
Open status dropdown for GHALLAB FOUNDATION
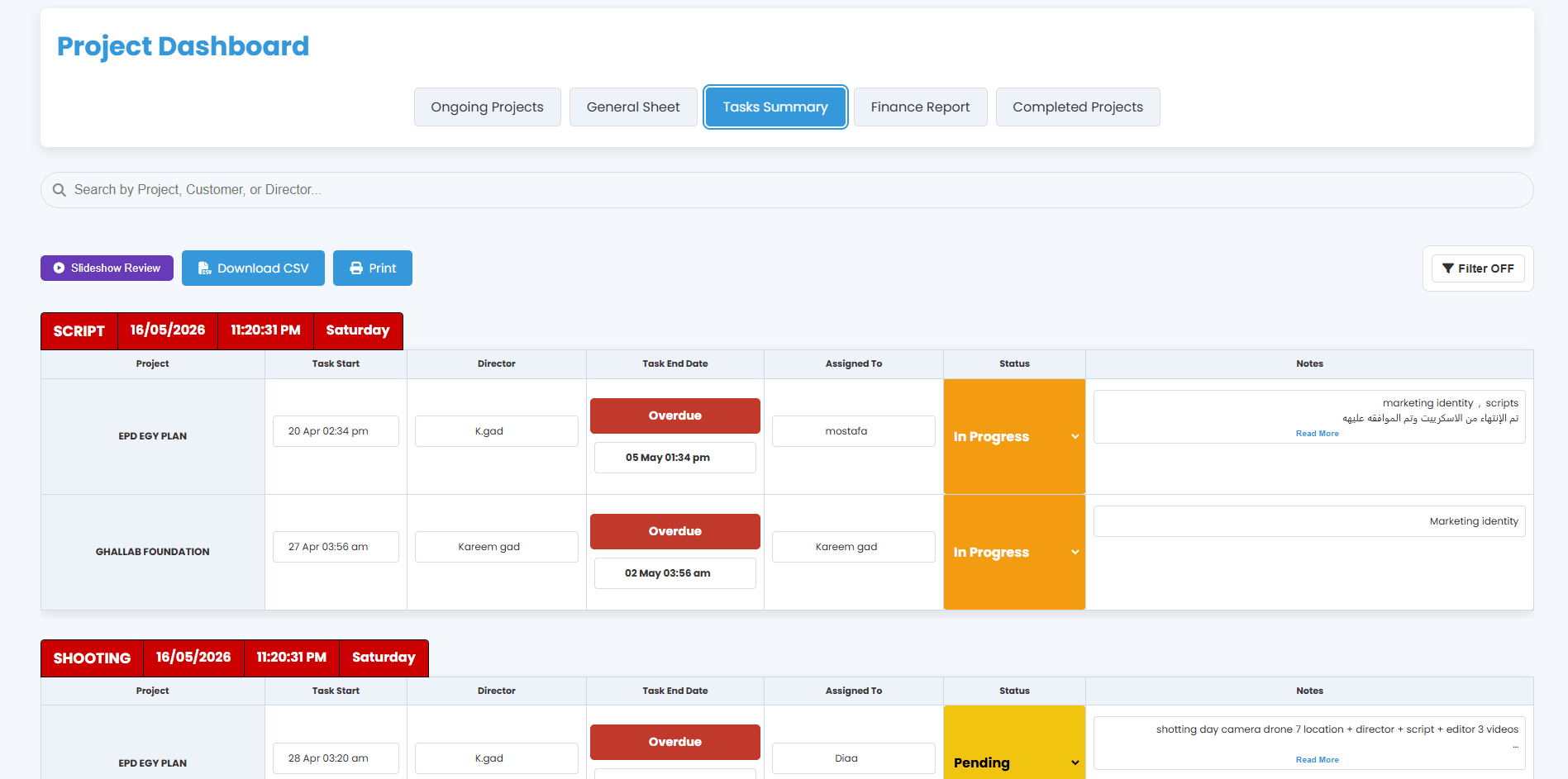click(x=1014, y=552)
